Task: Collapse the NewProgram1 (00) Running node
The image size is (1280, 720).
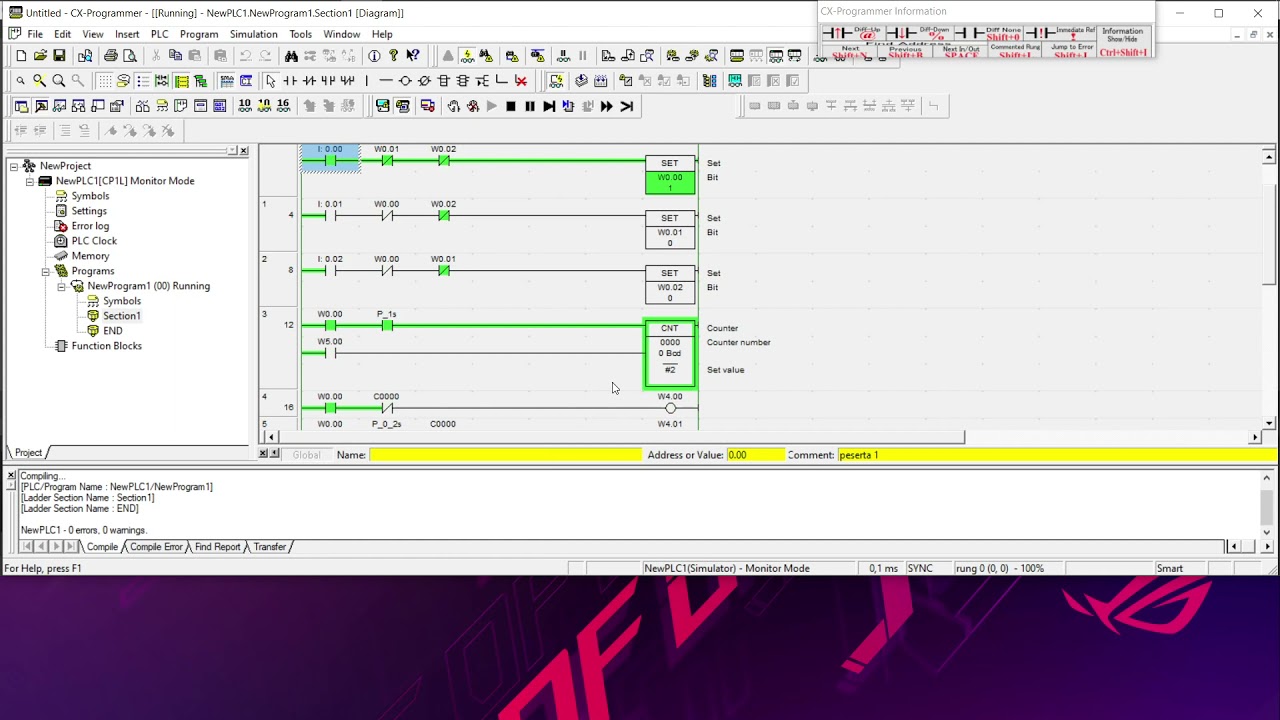Action: point(62,286)
